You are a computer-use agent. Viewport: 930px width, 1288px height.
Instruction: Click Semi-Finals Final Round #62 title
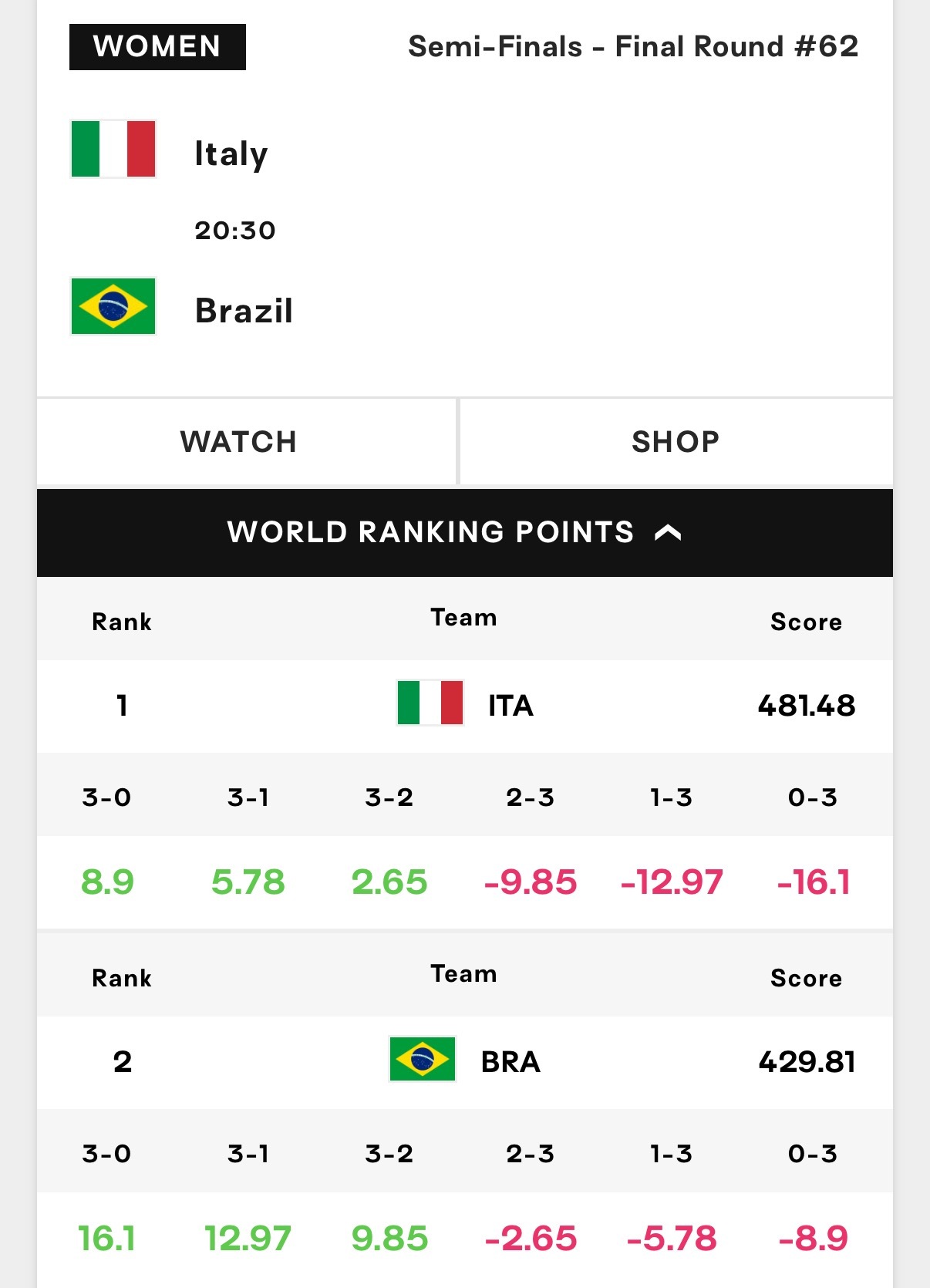[x=633, y=46]
